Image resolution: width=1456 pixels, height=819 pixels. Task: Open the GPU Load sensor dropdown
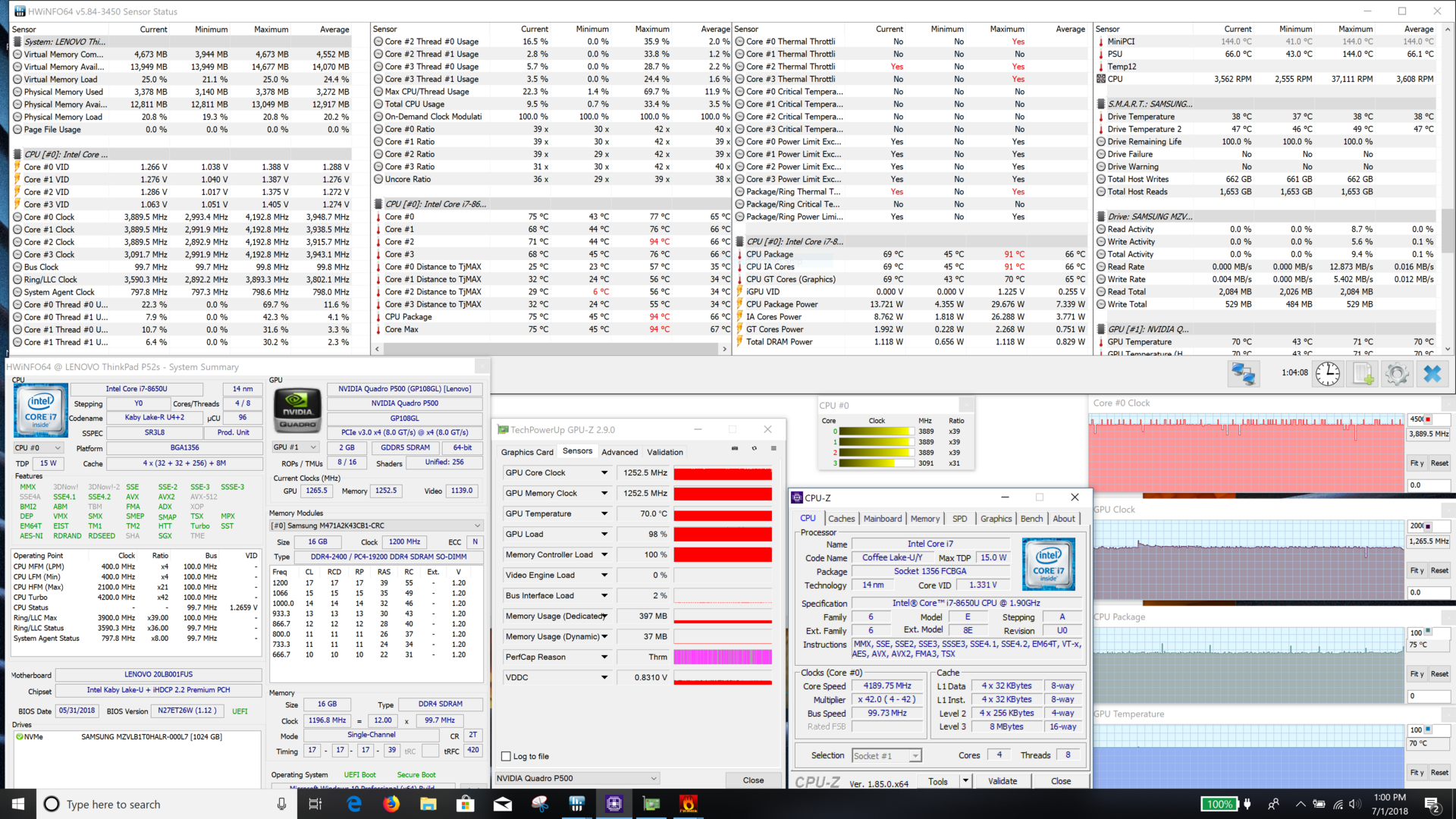pos(604,534)
